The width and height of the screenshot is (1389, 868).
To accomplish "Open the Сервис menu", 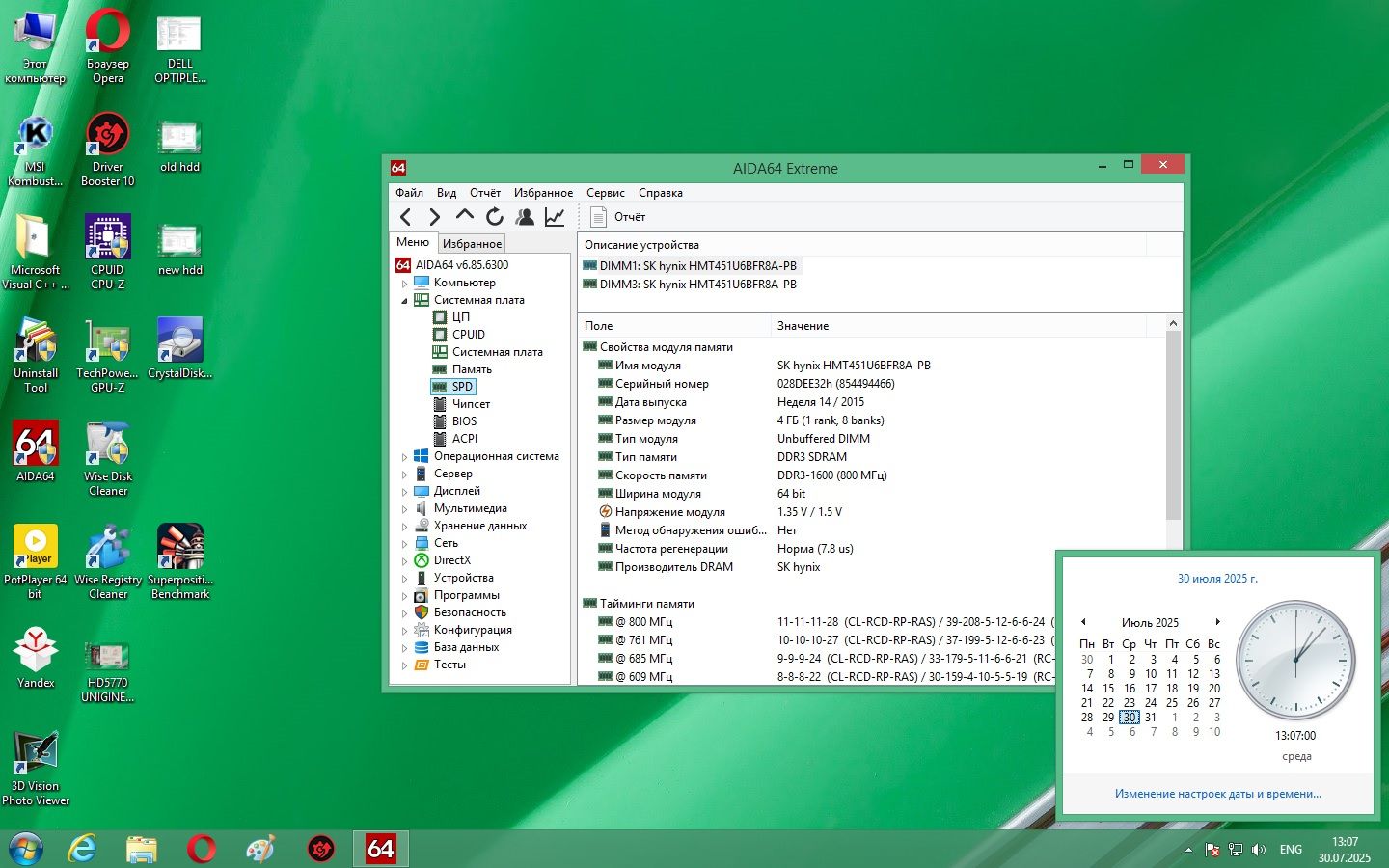I will [606, 193].
